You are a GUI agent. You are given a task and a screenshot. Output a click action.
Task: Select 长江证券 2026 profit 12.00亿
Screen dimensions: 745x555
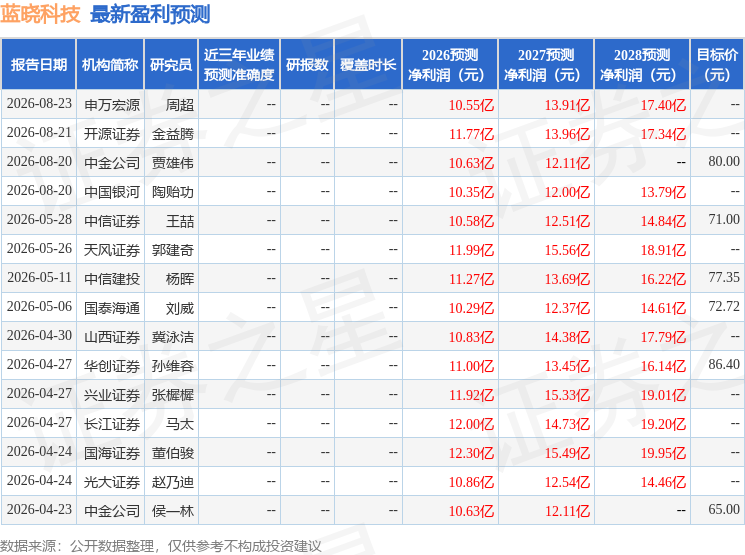[471, 424]
